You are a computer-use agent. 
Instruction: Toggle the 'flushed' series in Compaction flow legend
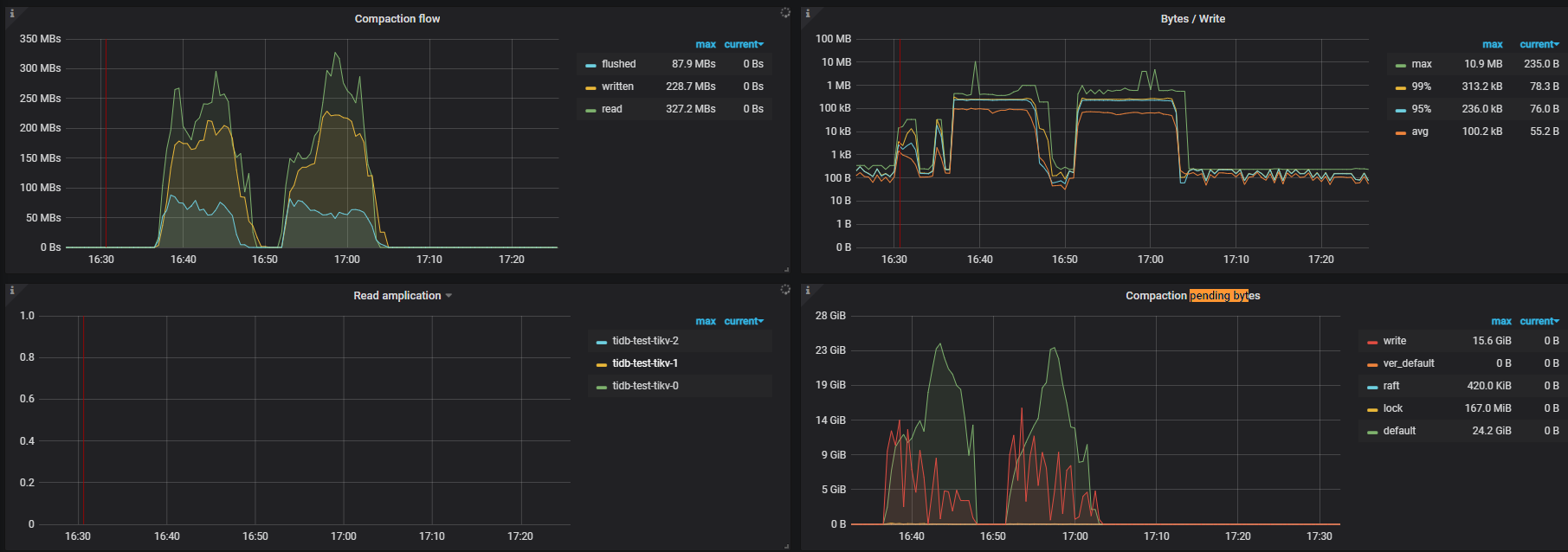tap(618, 64)
